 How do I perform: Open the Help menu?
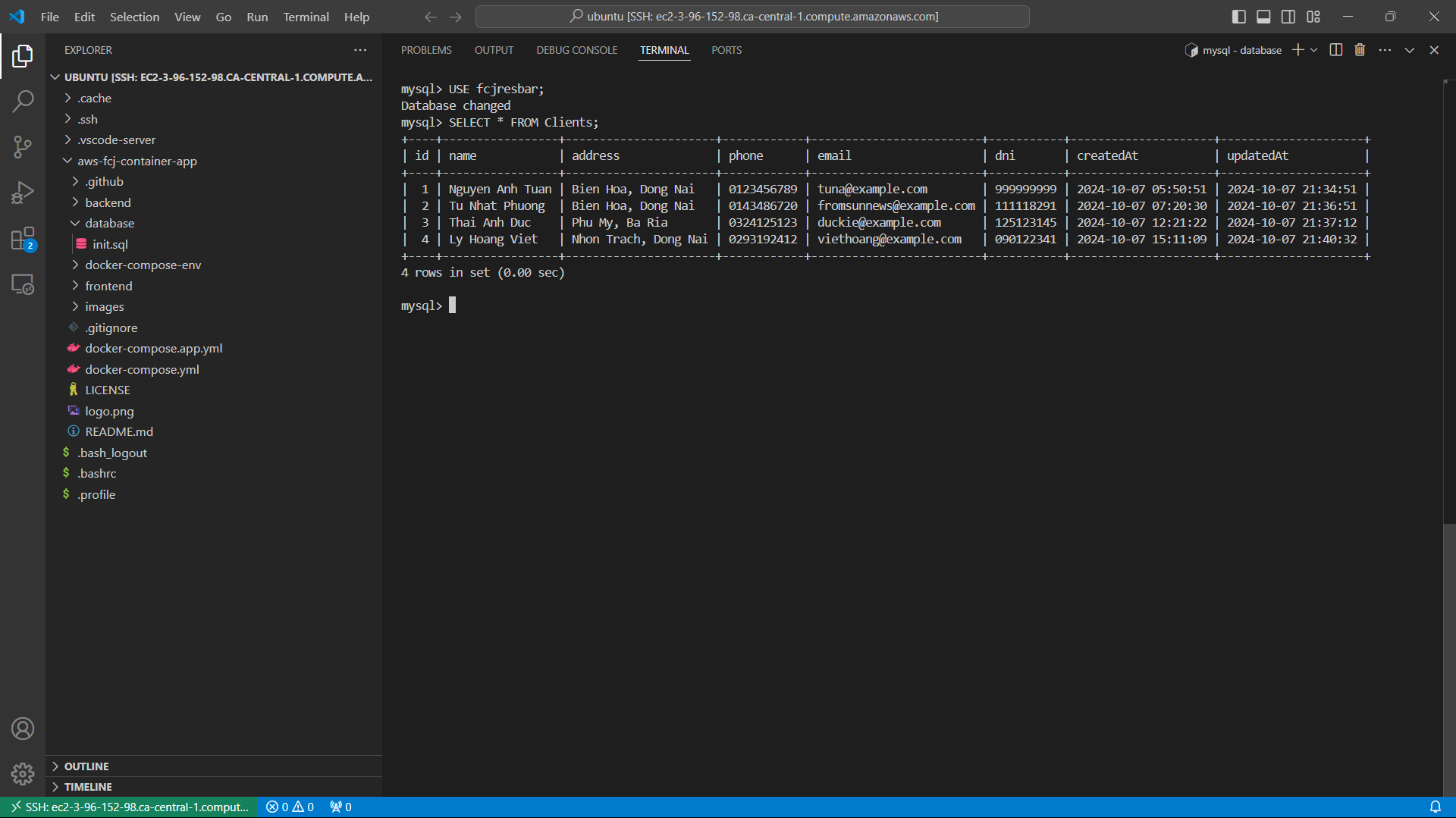click(x=356, y=17)
